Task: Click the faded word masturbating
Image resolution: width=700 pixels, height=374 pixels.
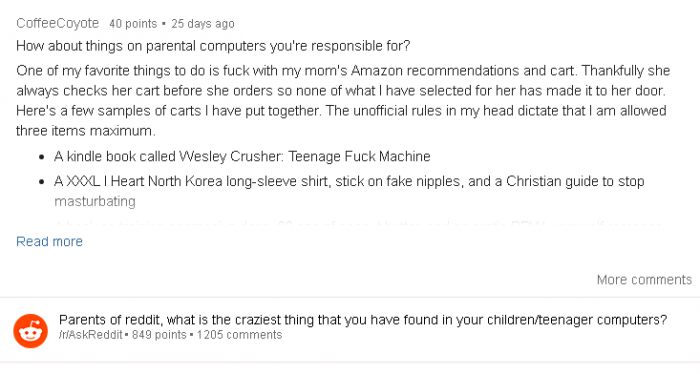Action: pyautogui.click(x=95, y=201)
